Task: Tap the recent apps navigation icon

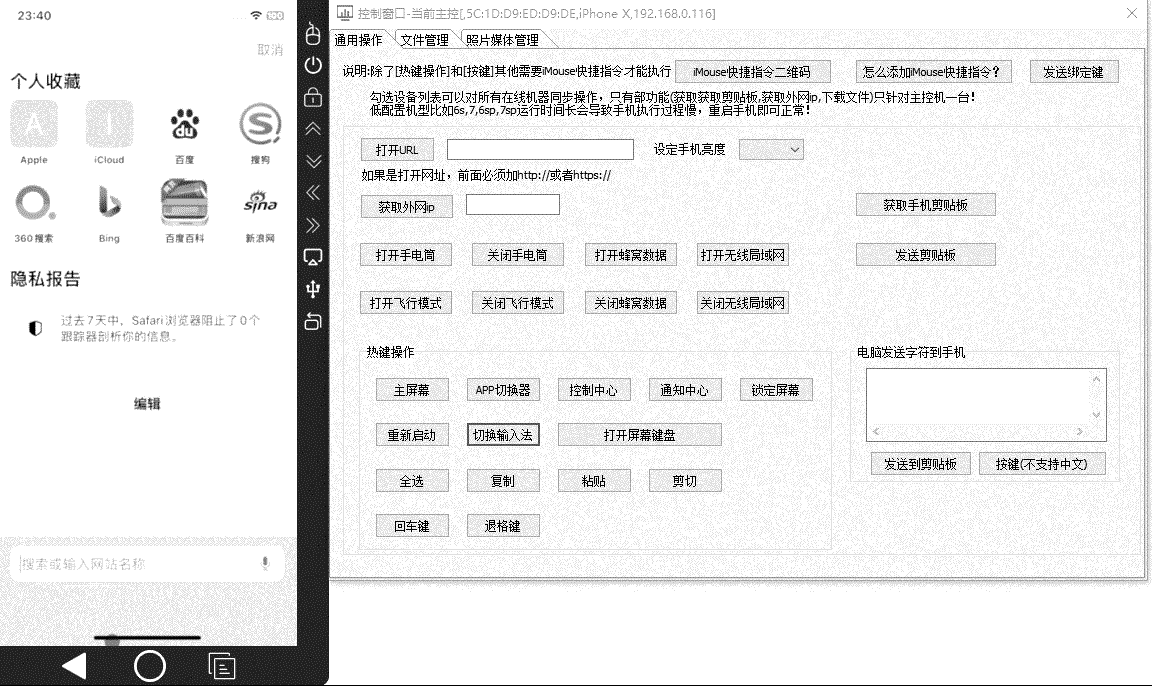Action: coord(222,666)
